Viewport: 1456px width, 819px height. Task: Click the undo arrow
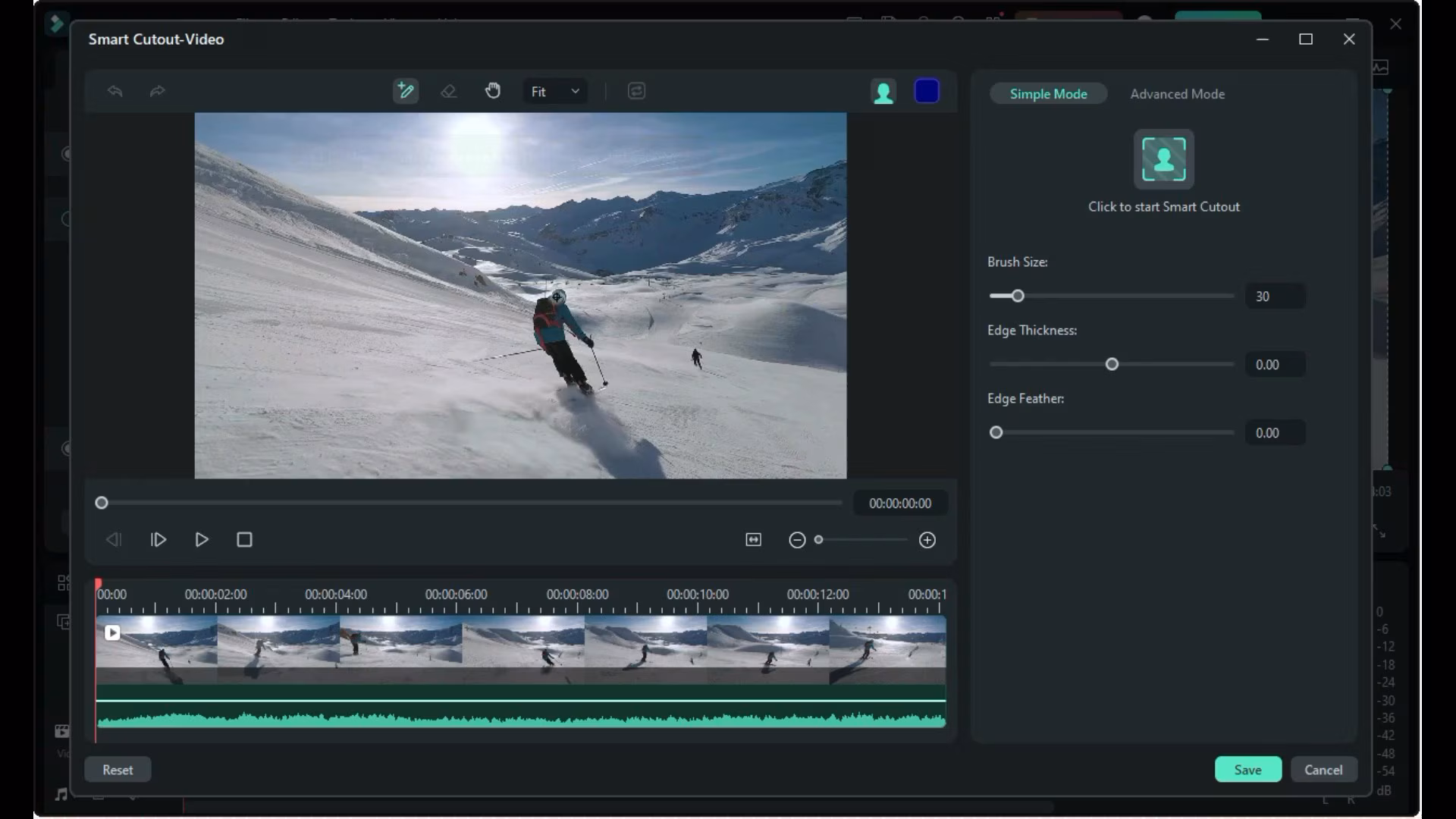pos(115,91)
